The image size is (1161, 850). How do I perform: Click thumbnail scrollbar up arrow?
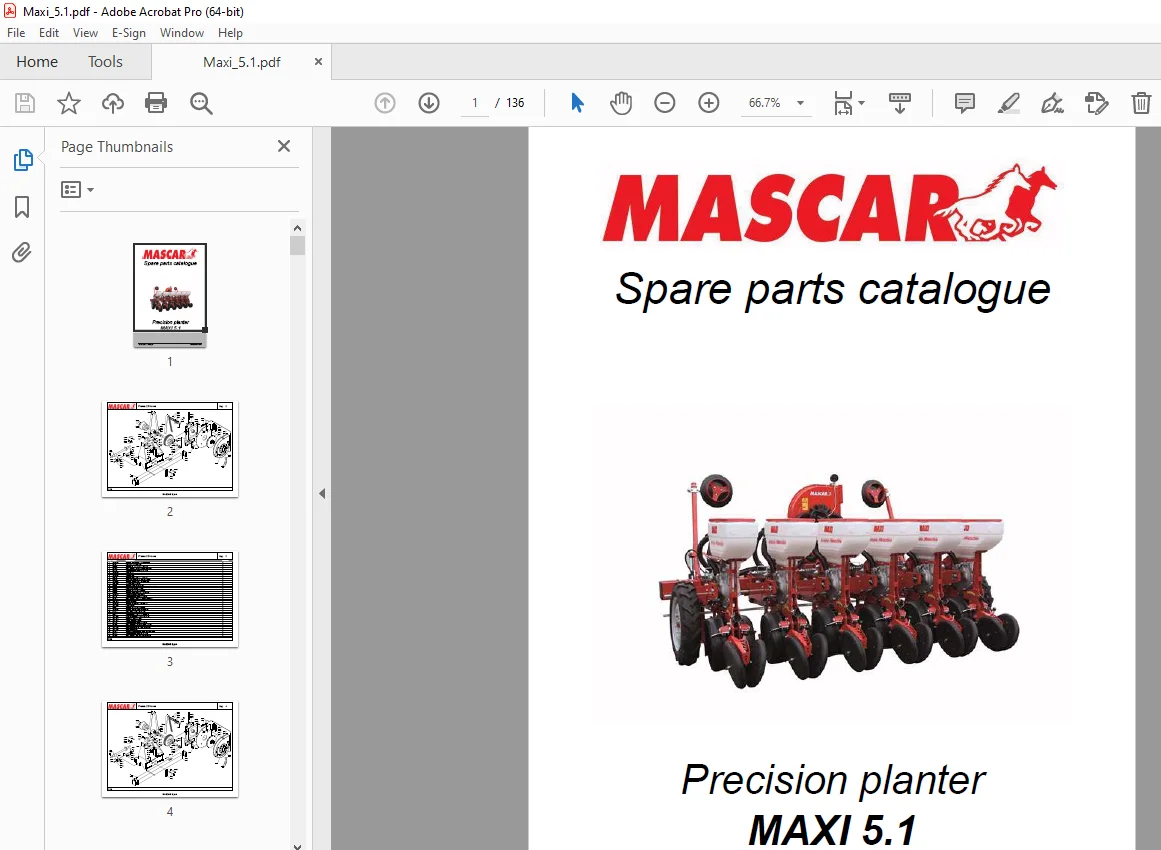point(298,228)
